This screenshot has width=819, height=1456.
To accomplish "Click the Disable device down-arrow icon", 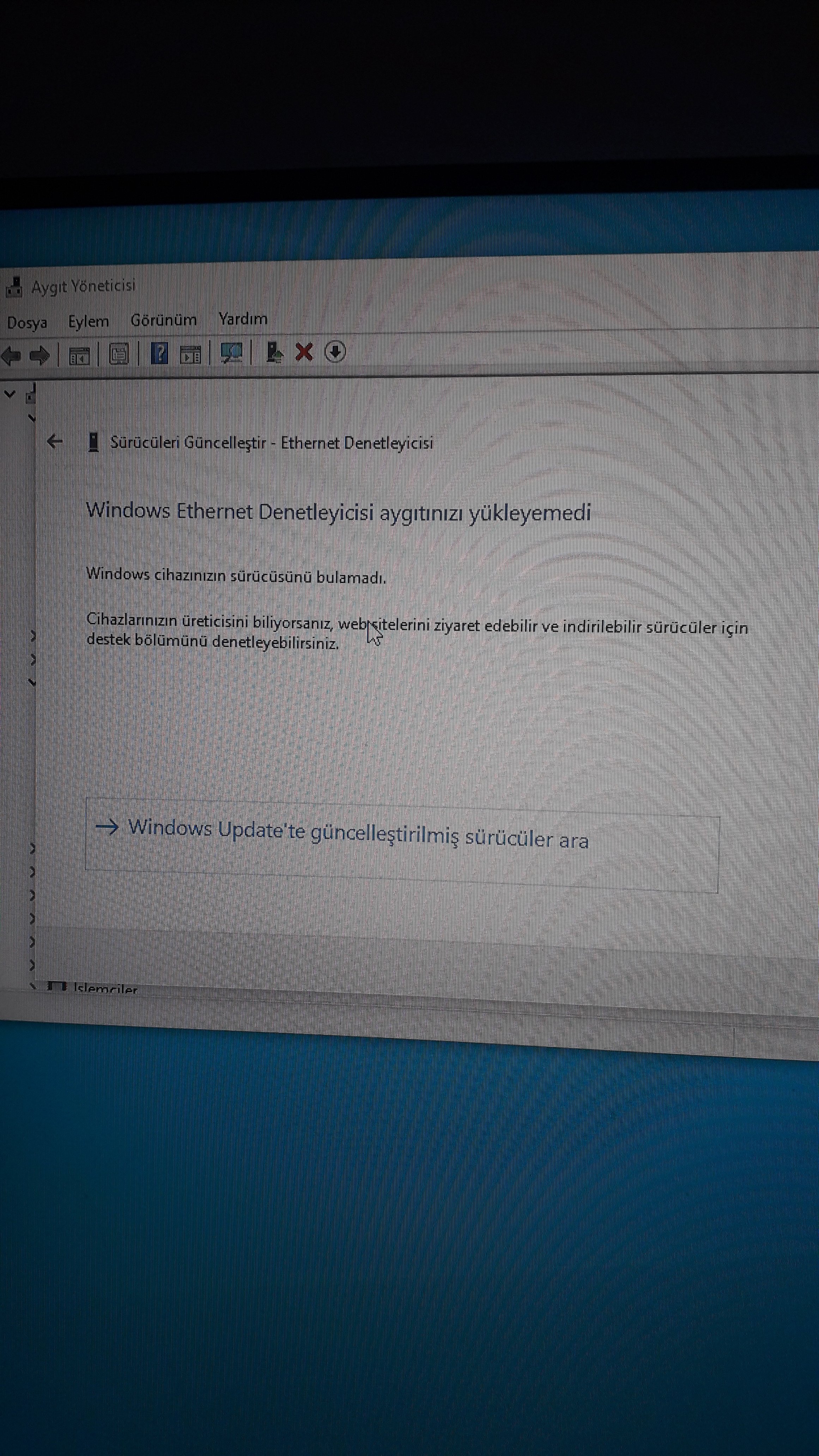I will pos(335,352).
